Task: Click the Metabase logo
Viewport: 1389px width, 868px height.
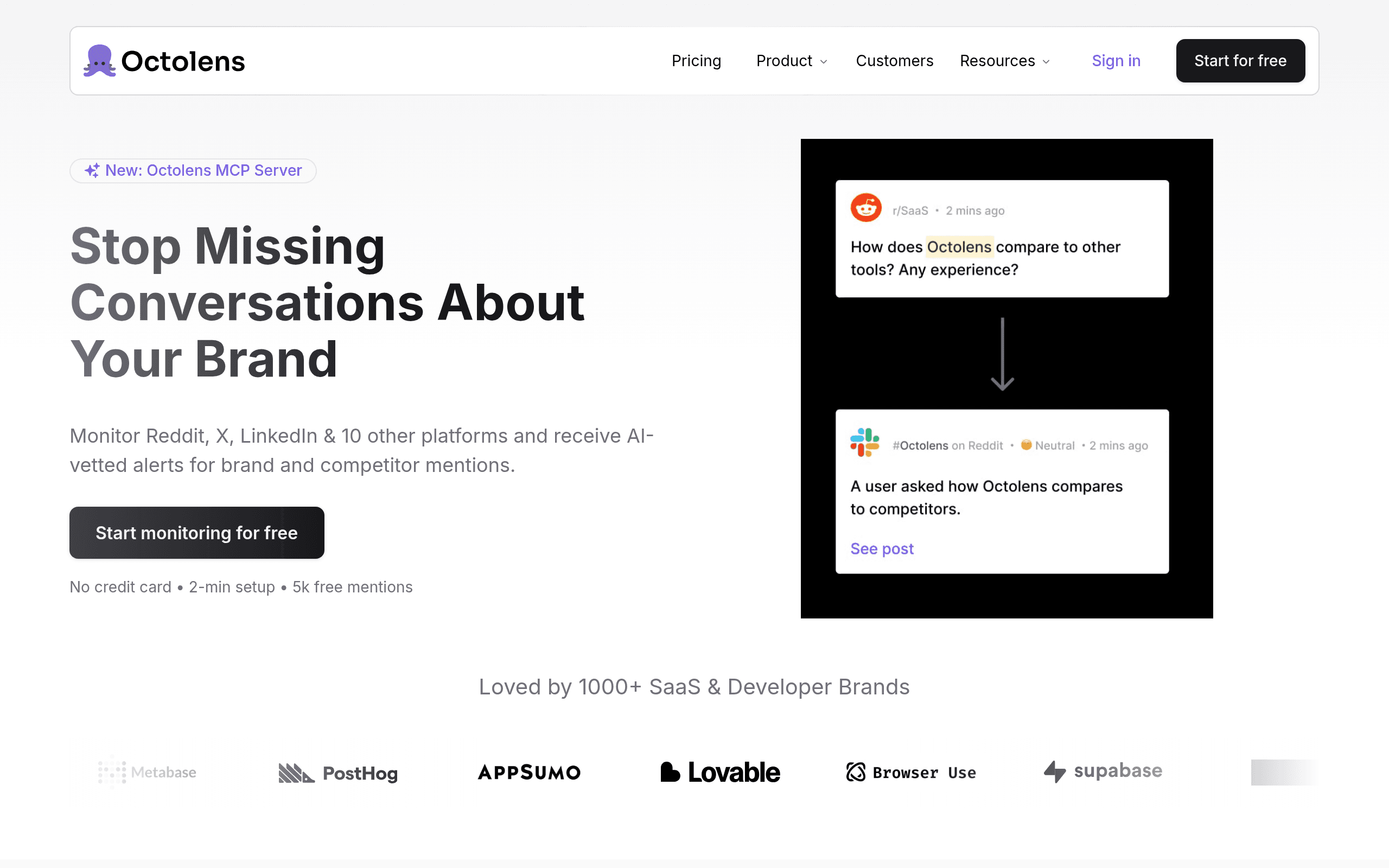Action: (147, 772)
